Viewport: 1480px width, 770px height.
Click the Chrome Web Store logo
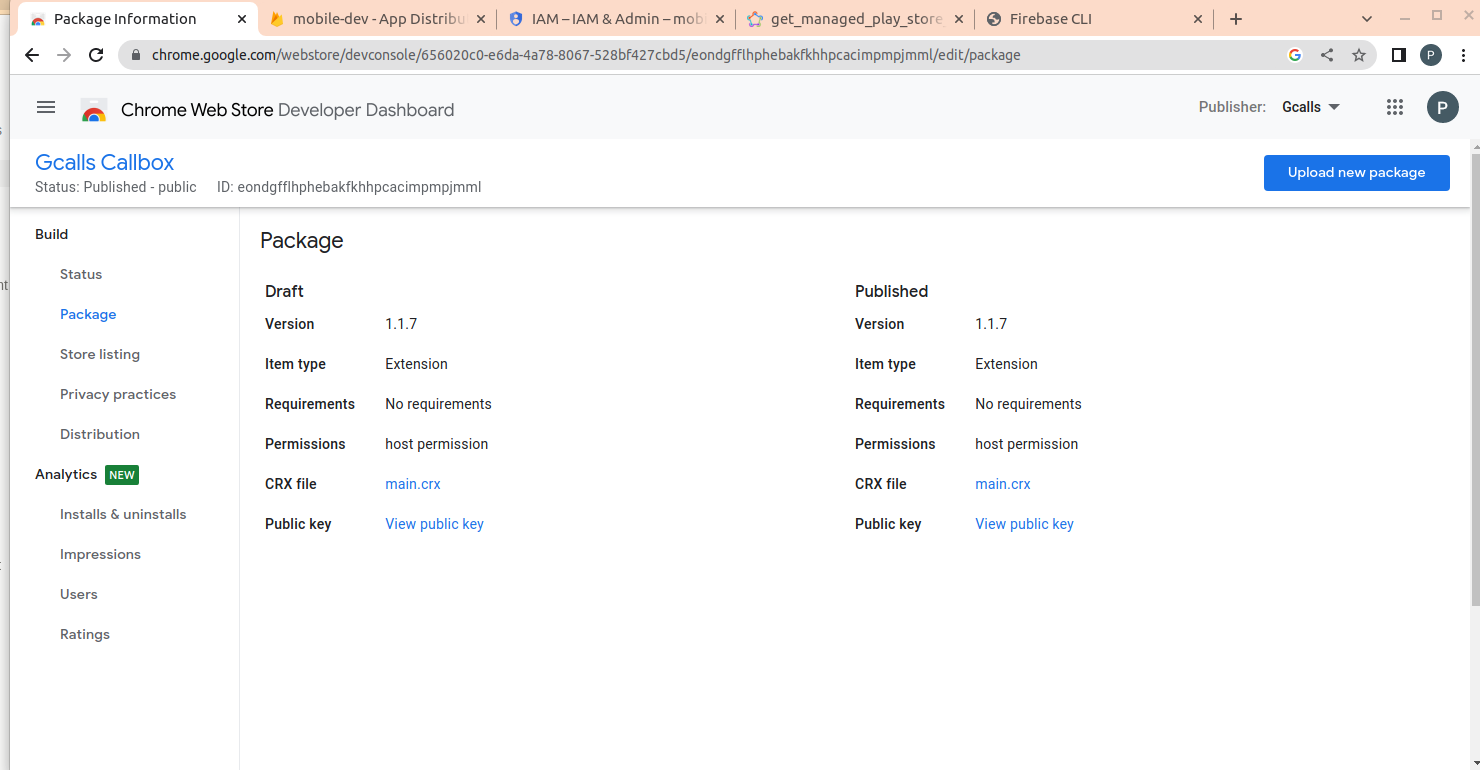point(94,110)
